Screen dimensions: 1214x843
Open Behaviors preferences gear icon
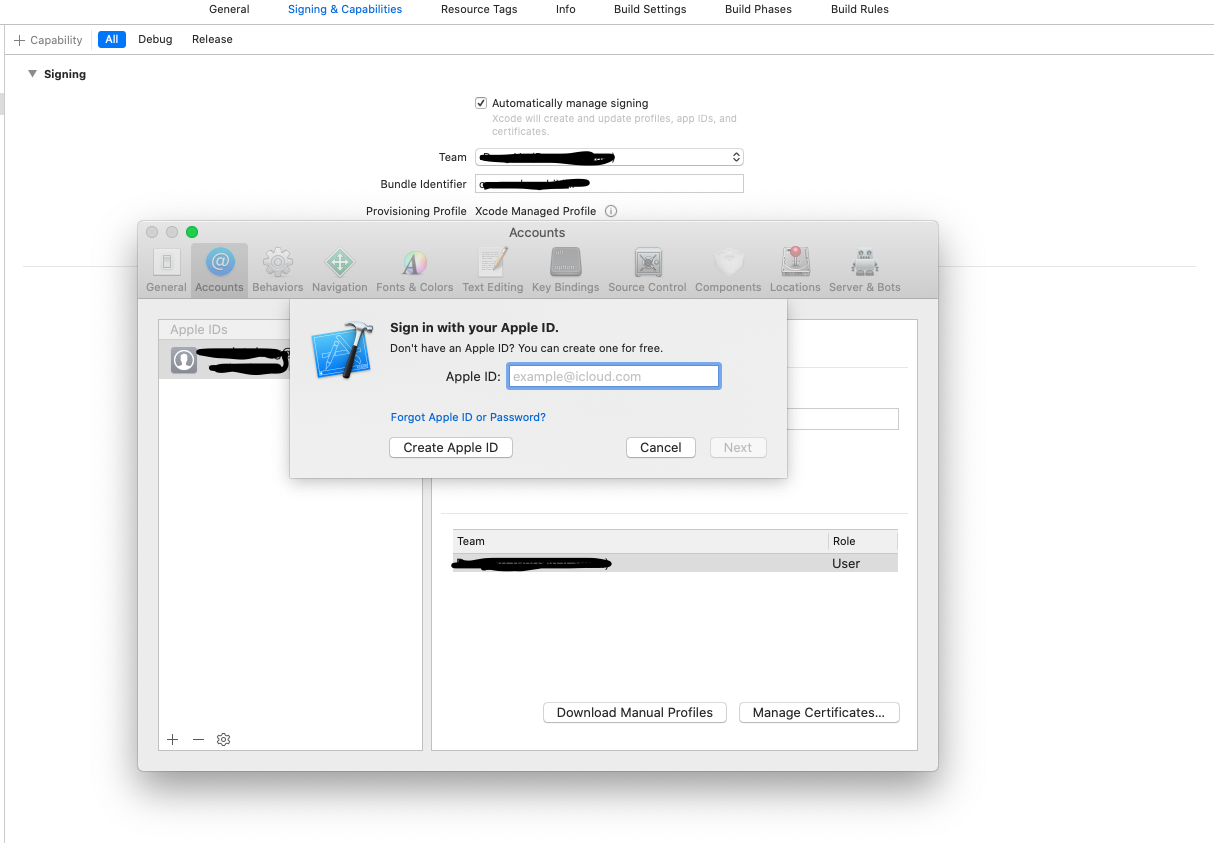coord(277,263)
